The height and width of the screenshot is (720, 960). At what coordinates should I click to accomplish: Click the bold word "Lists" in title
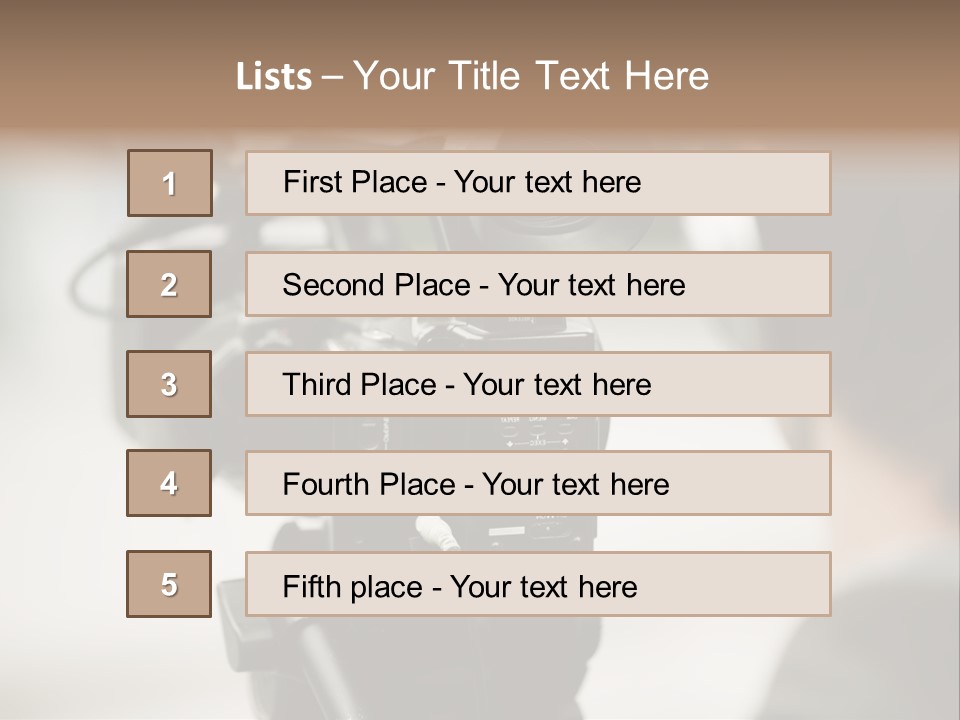(274, 77)
